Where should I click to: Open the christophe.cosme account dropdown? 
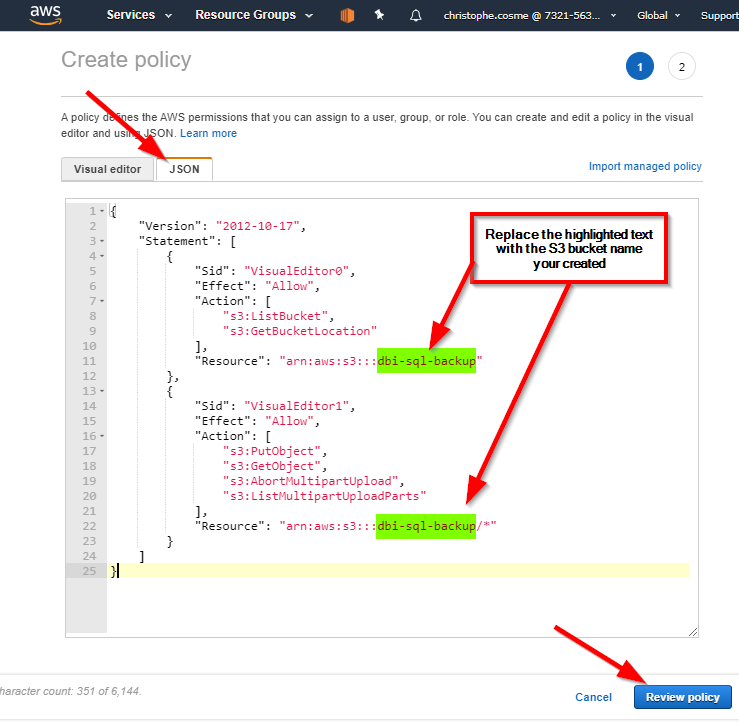click(530, 16)
